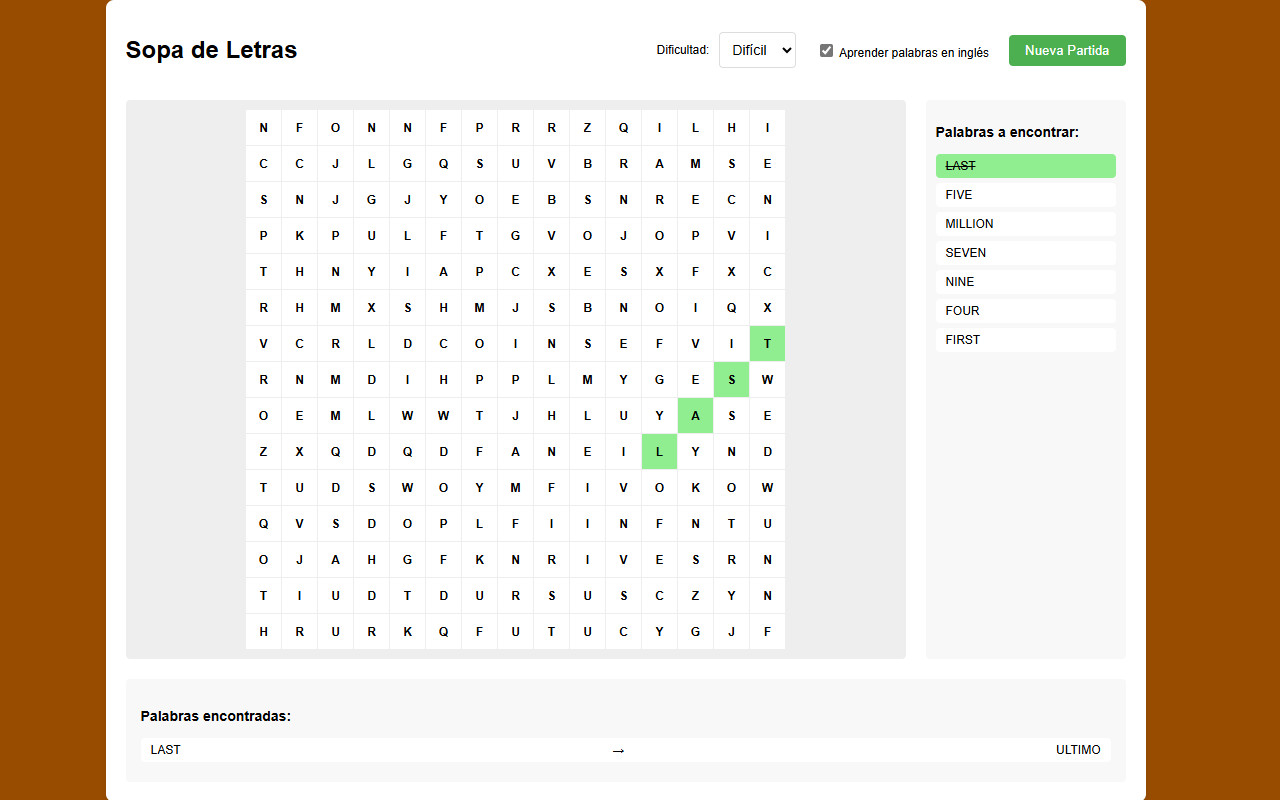Click the Sopa de Letras title
1280x800 pixels.
click(x=211, y=50)
